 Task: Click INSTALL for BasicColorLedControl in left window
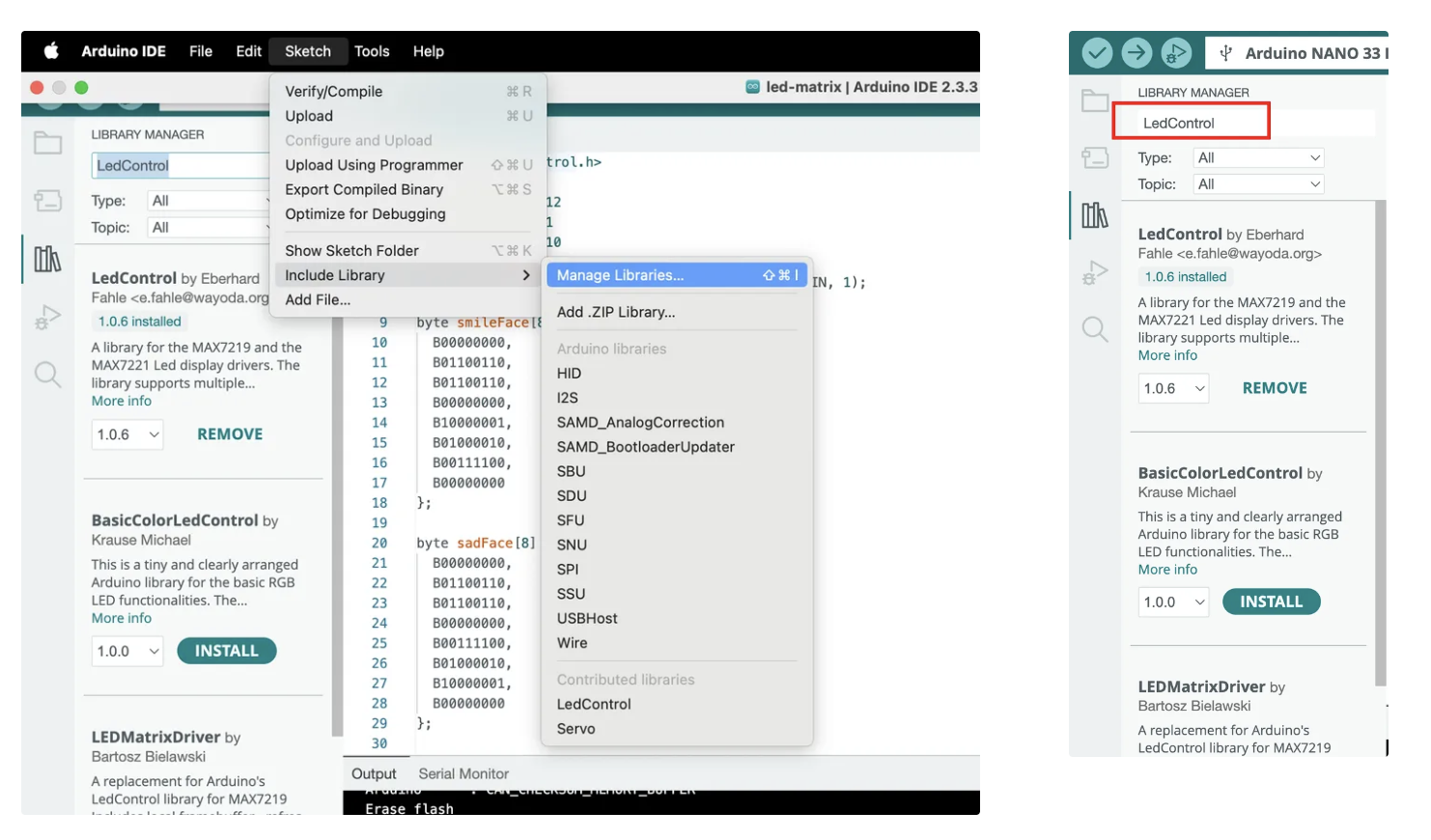coord(227,652)
